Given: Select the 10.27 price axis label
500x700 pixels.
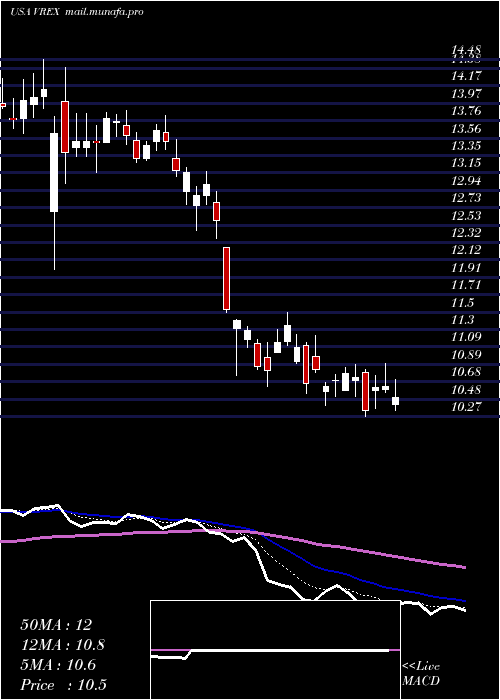Looking at the screenshot, I should coord(467,407).
